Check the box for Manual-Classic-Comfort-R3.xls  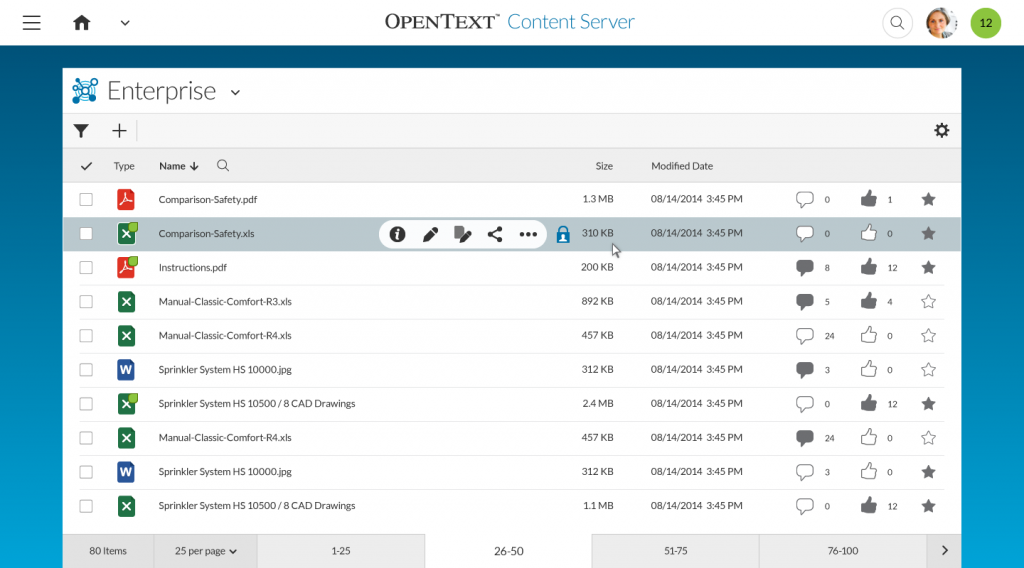(x=86, y=302)
